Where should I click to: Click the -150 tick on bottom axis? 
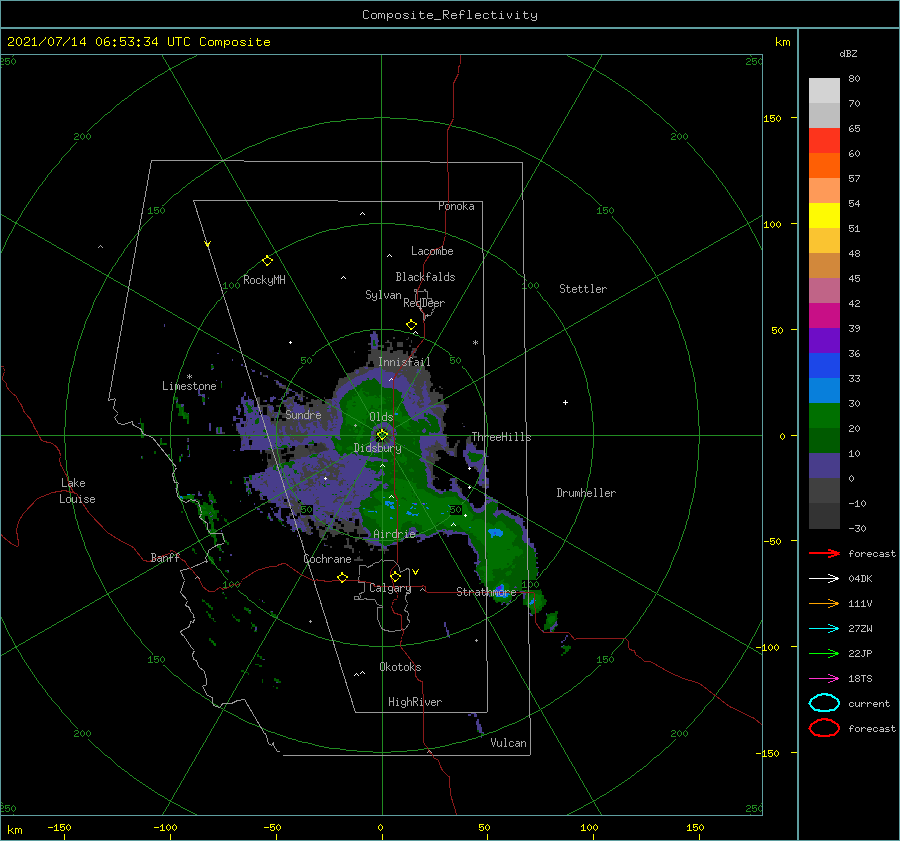click(59, 828)
